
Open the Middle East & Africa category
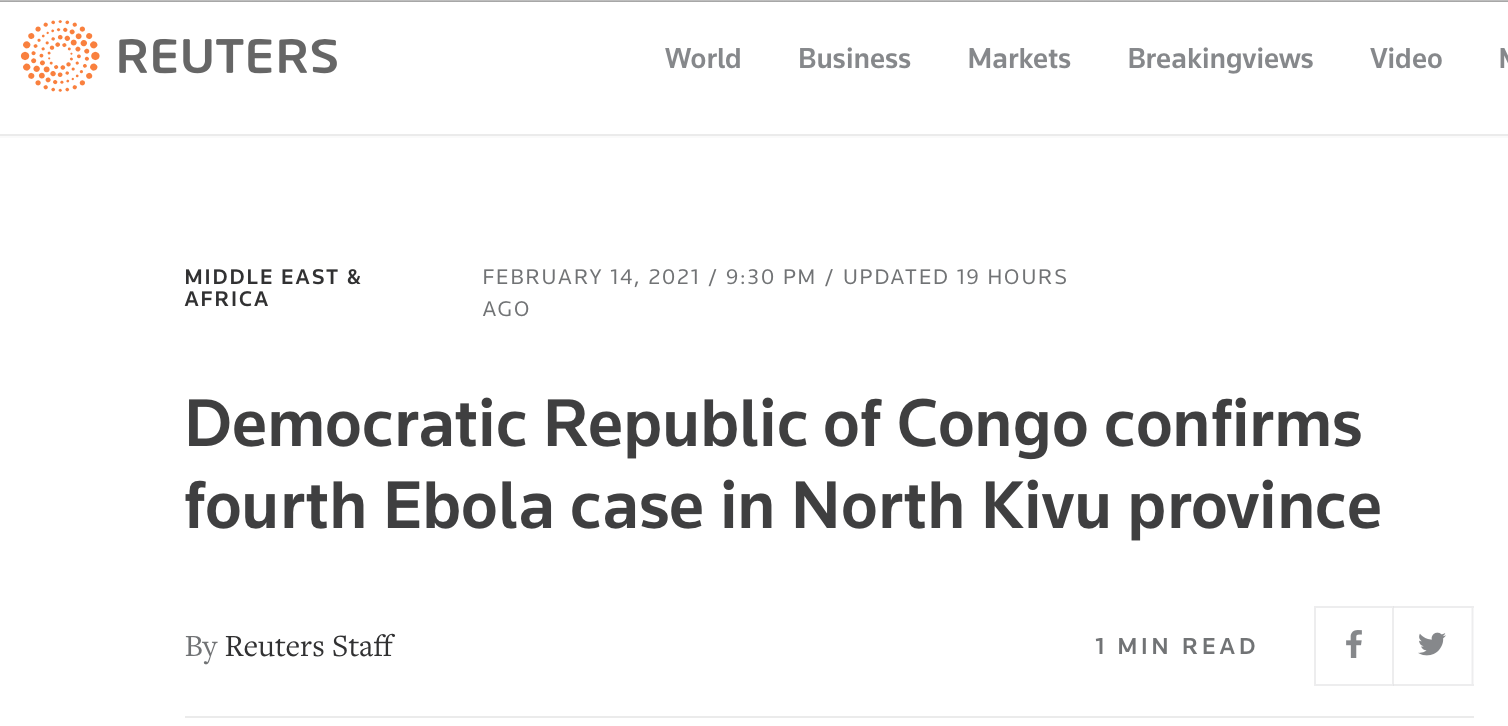273,288
